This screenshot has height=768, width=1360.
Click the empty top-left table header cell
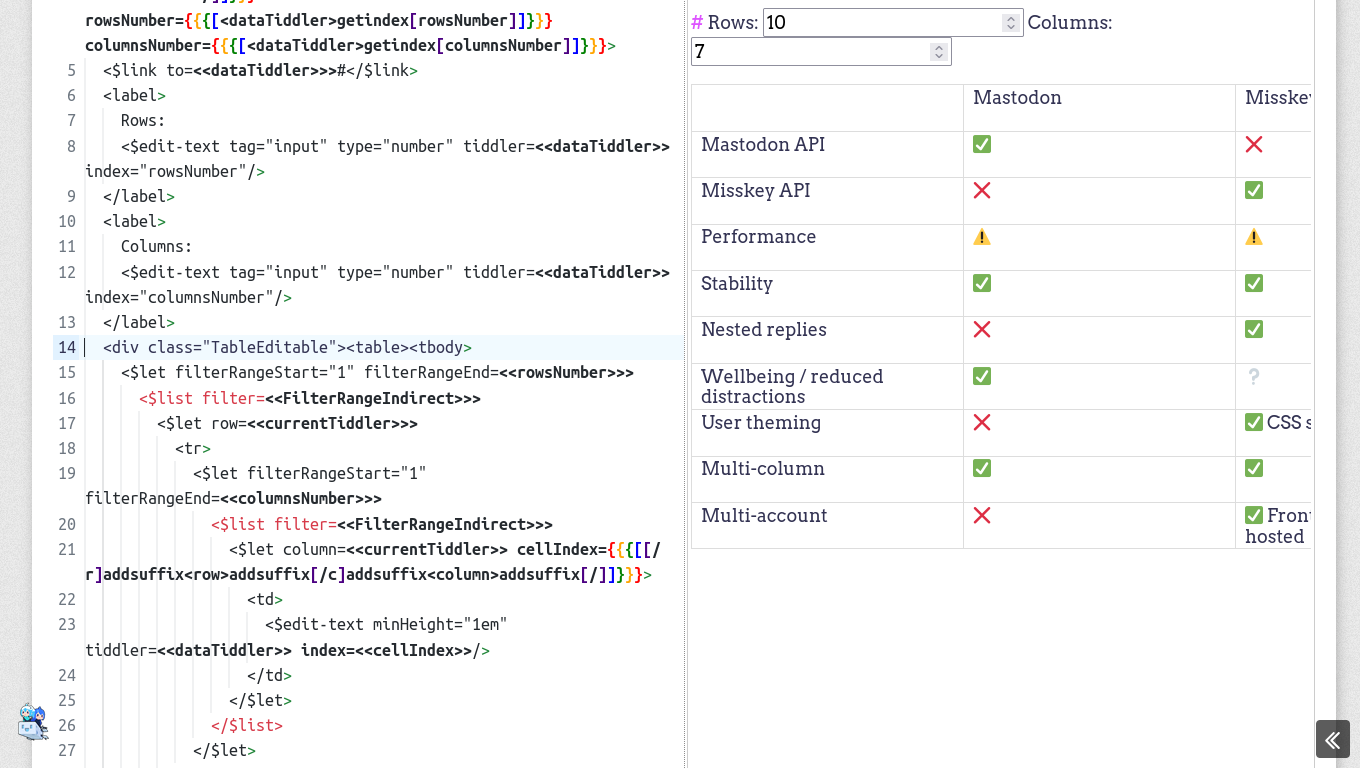tap(827, 107)
